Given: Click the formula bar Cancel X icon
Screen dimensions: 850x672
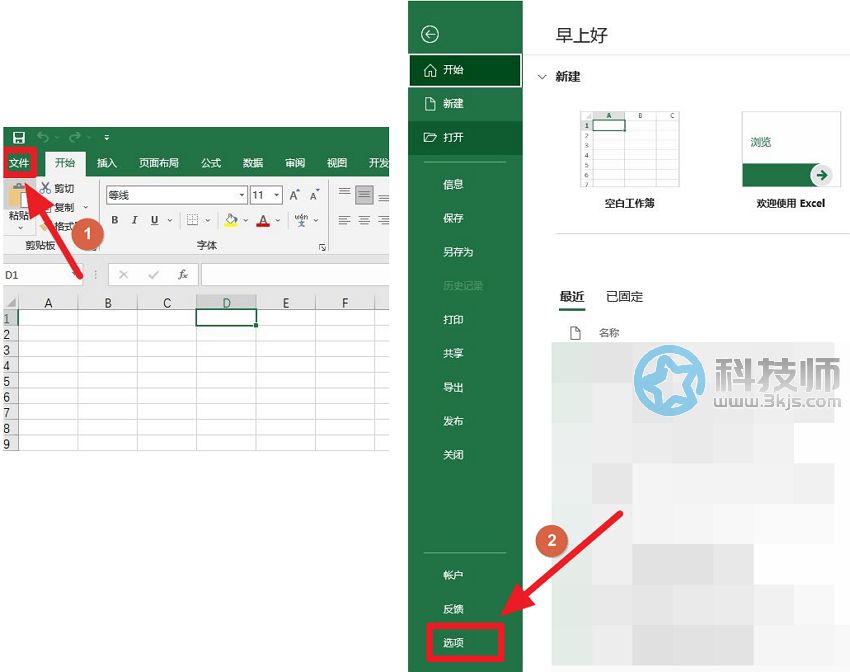Looking at the screenshot, I should point(124,275).
